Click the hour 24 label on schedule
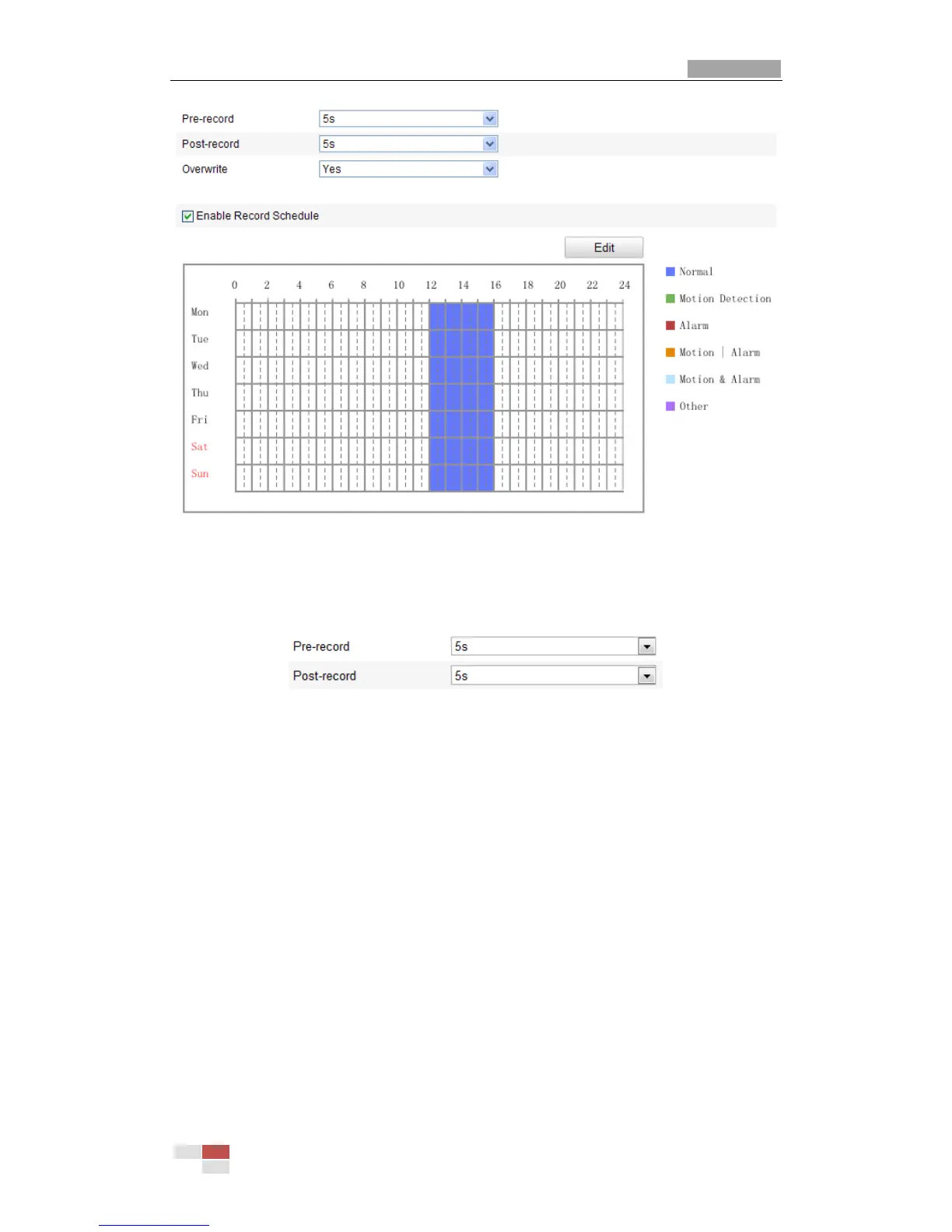The image size is (952, 1232). (625, 285)
